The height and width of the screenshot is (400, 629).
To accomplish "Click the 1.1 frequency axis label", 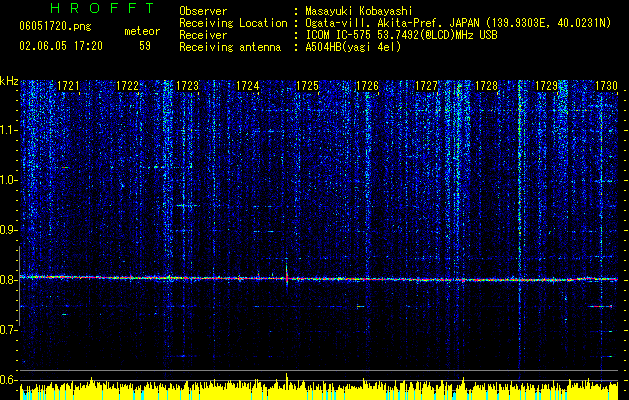I will [x=9, y=130].
